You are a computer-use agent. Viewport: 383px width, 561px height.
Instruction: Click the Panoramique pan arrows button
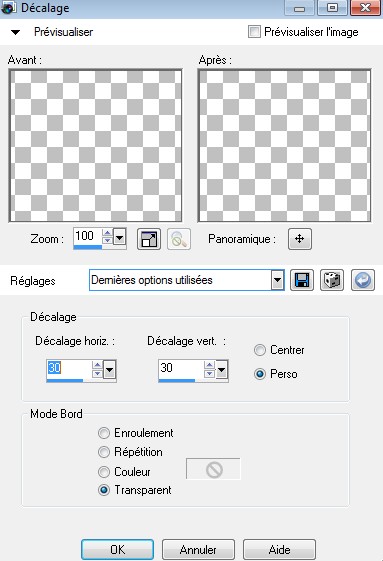click(300, 239)
